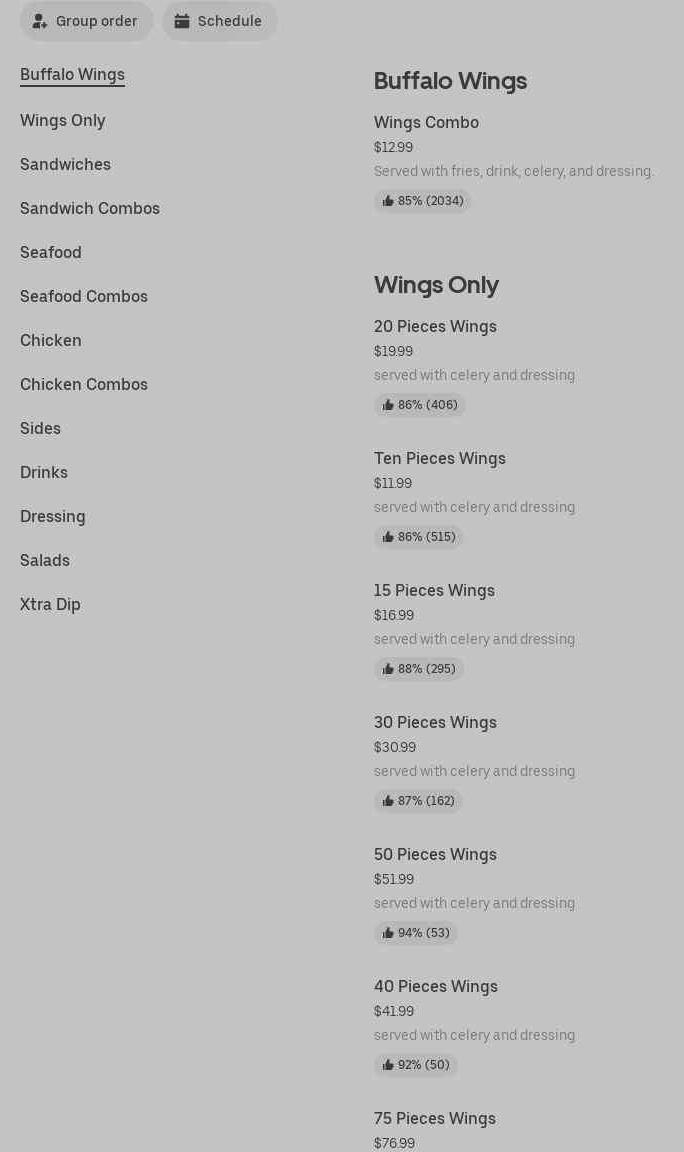Click the Schedule calendar icon

click(x=182, y=21)
